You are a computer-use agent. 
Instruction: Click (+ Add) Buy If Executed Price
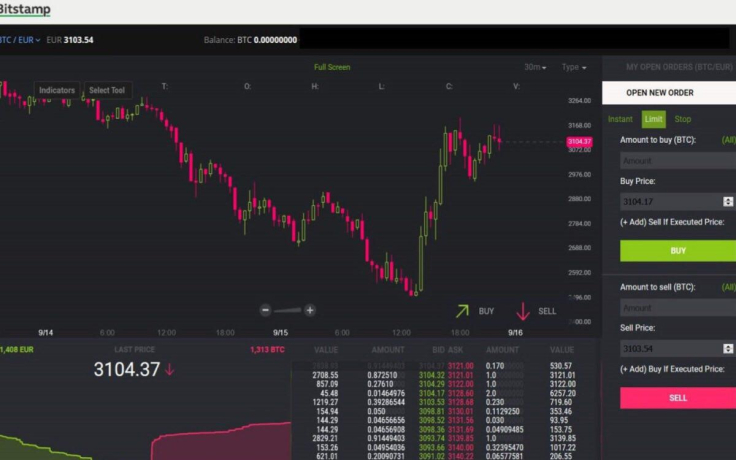coord(672,369)
